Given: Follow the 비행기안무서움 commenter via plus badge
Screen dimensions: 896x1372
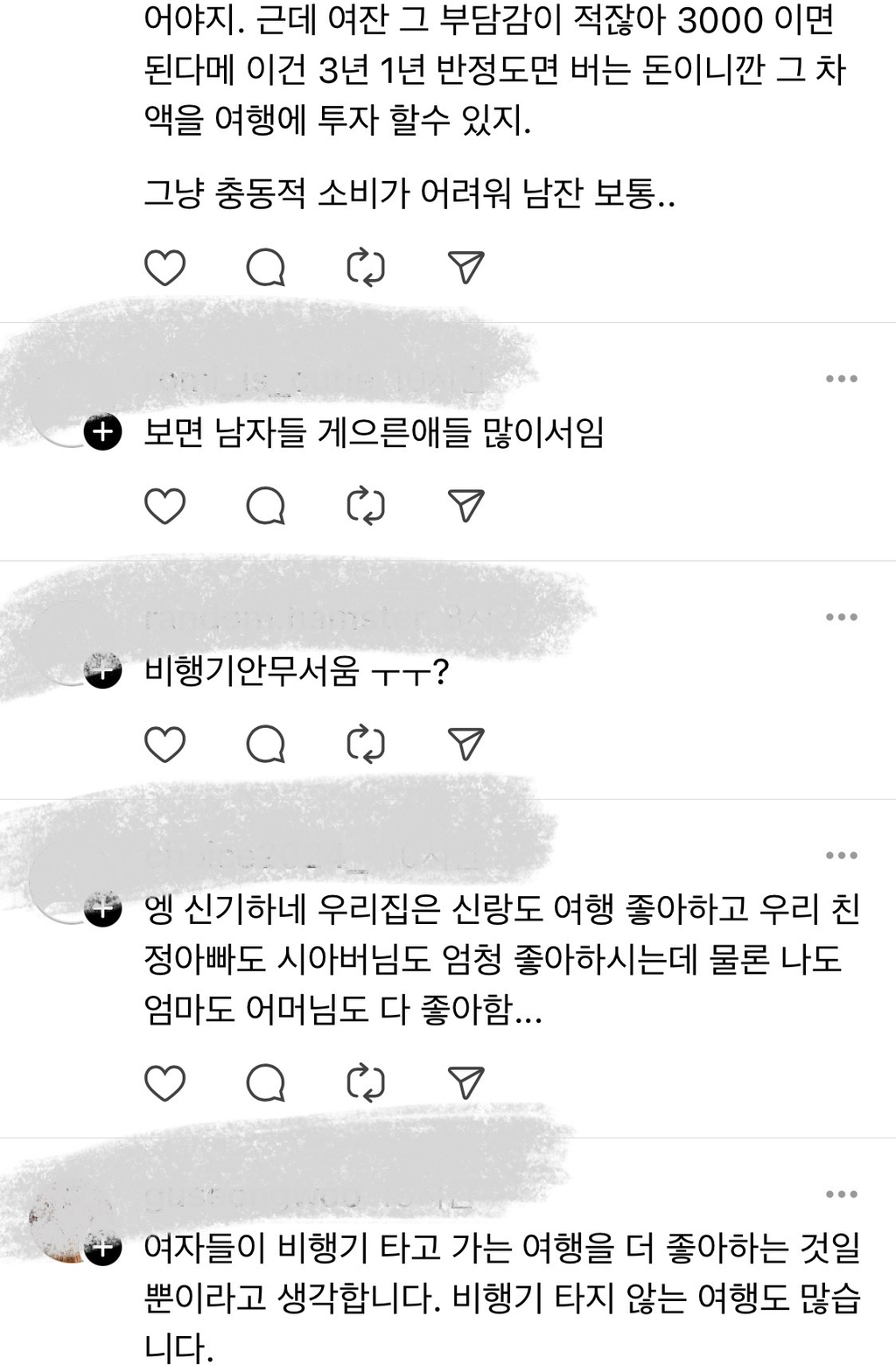Looking at the screenshot, I should coord(103,670).
